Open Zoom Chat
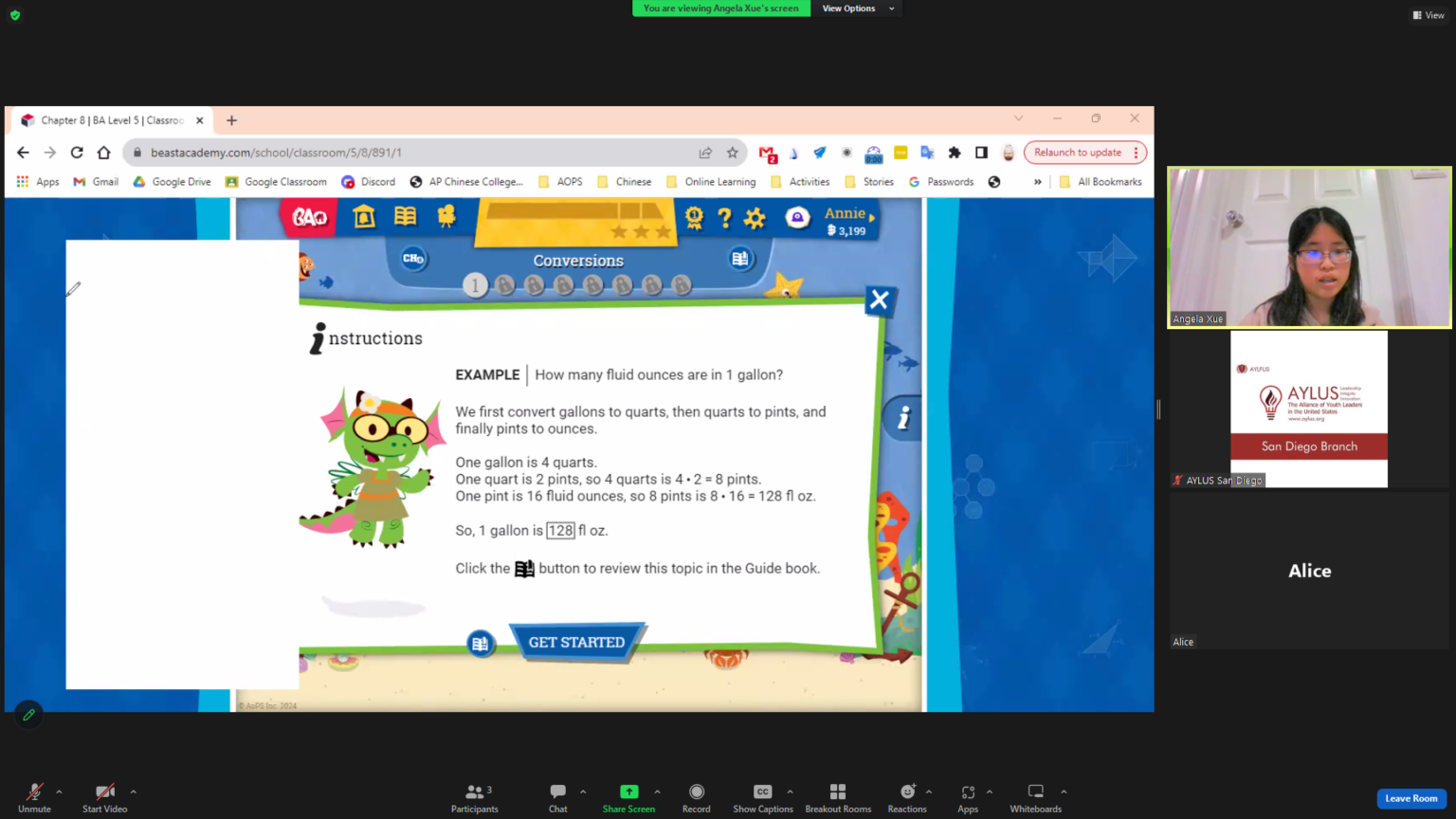Viewport: 1456px width, 819px height. point(558,798)
